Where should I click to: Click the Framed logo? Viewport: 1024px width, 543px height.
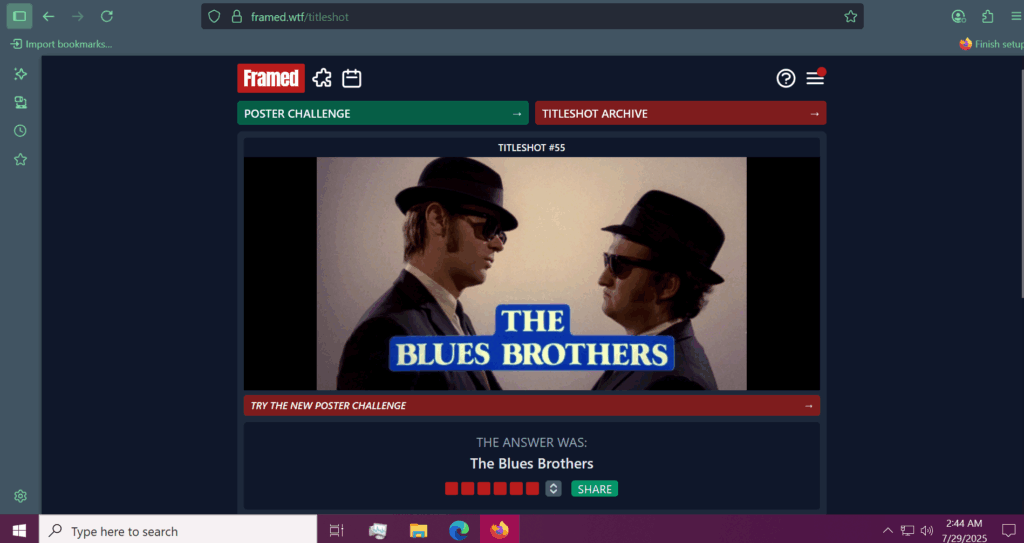pyautogui.click(x=270, y=78)
